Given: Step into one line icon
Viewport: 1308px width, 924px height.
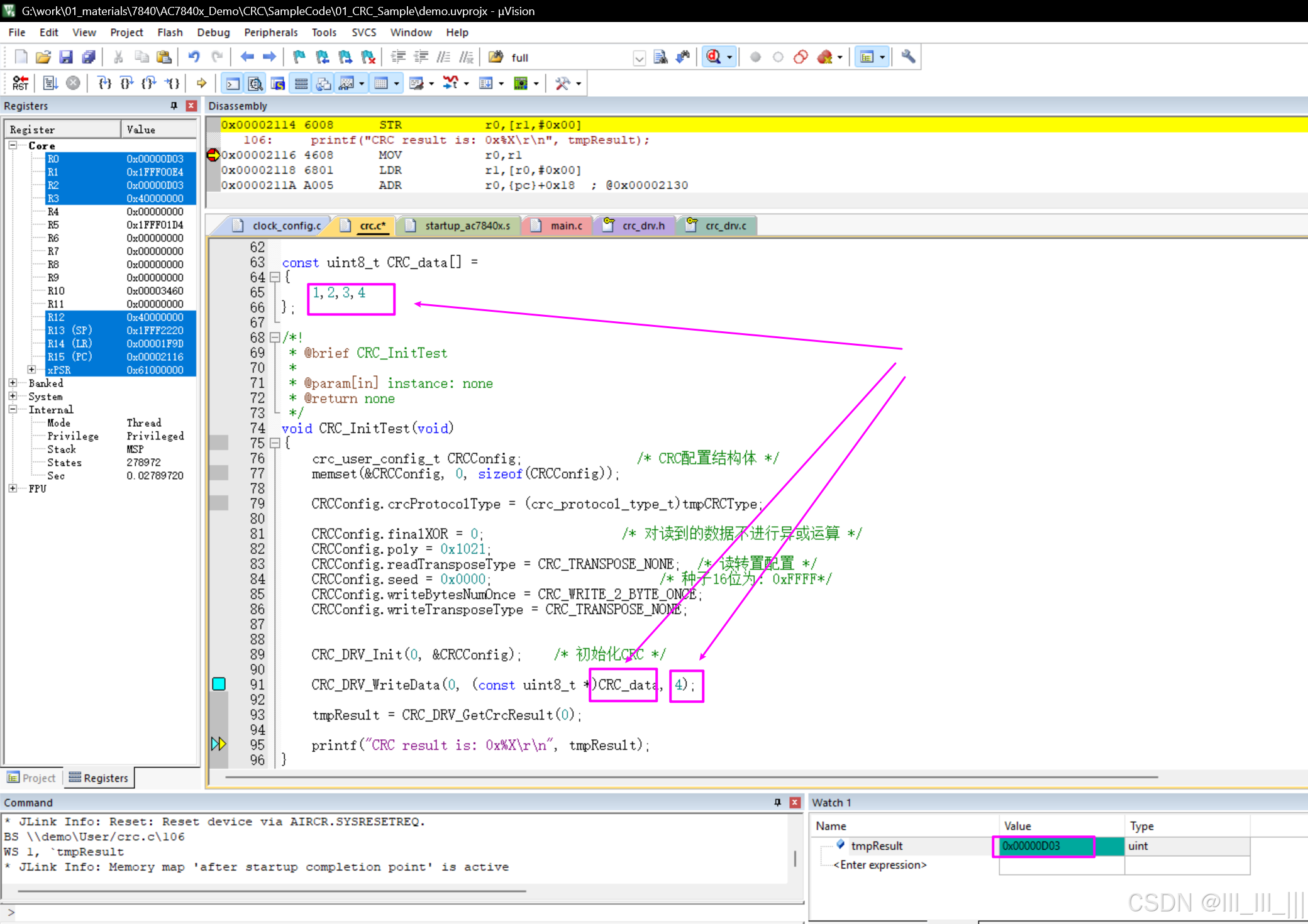Looking at the screenshot, I should click(104, 83).
